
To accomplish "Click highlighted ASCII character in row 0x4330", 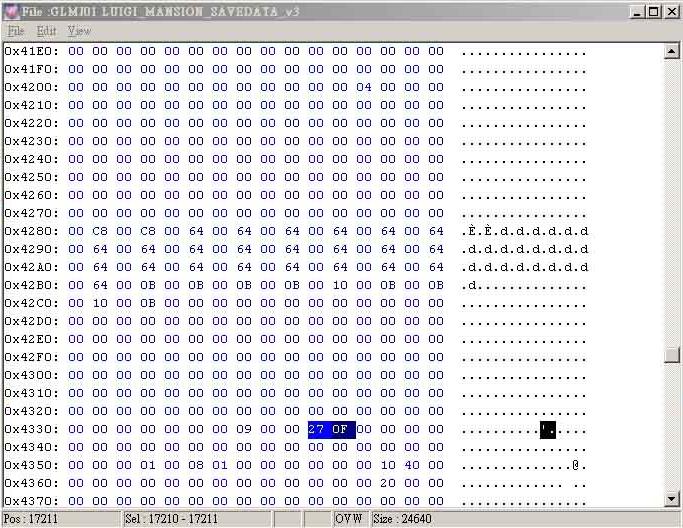I will 548,430.
